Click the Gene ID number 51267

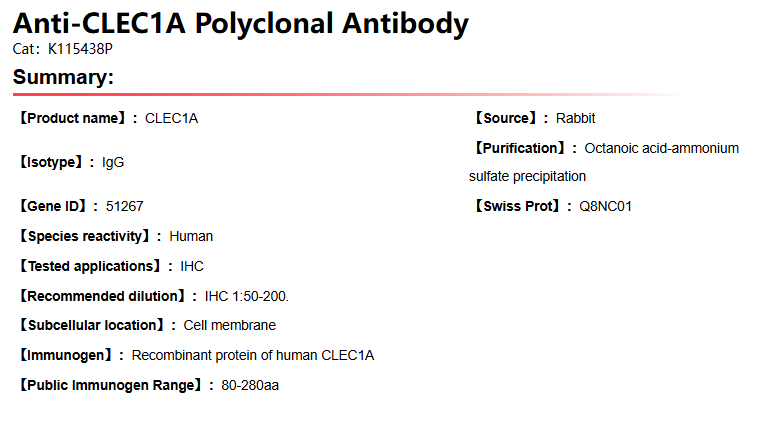pos(124,206)
